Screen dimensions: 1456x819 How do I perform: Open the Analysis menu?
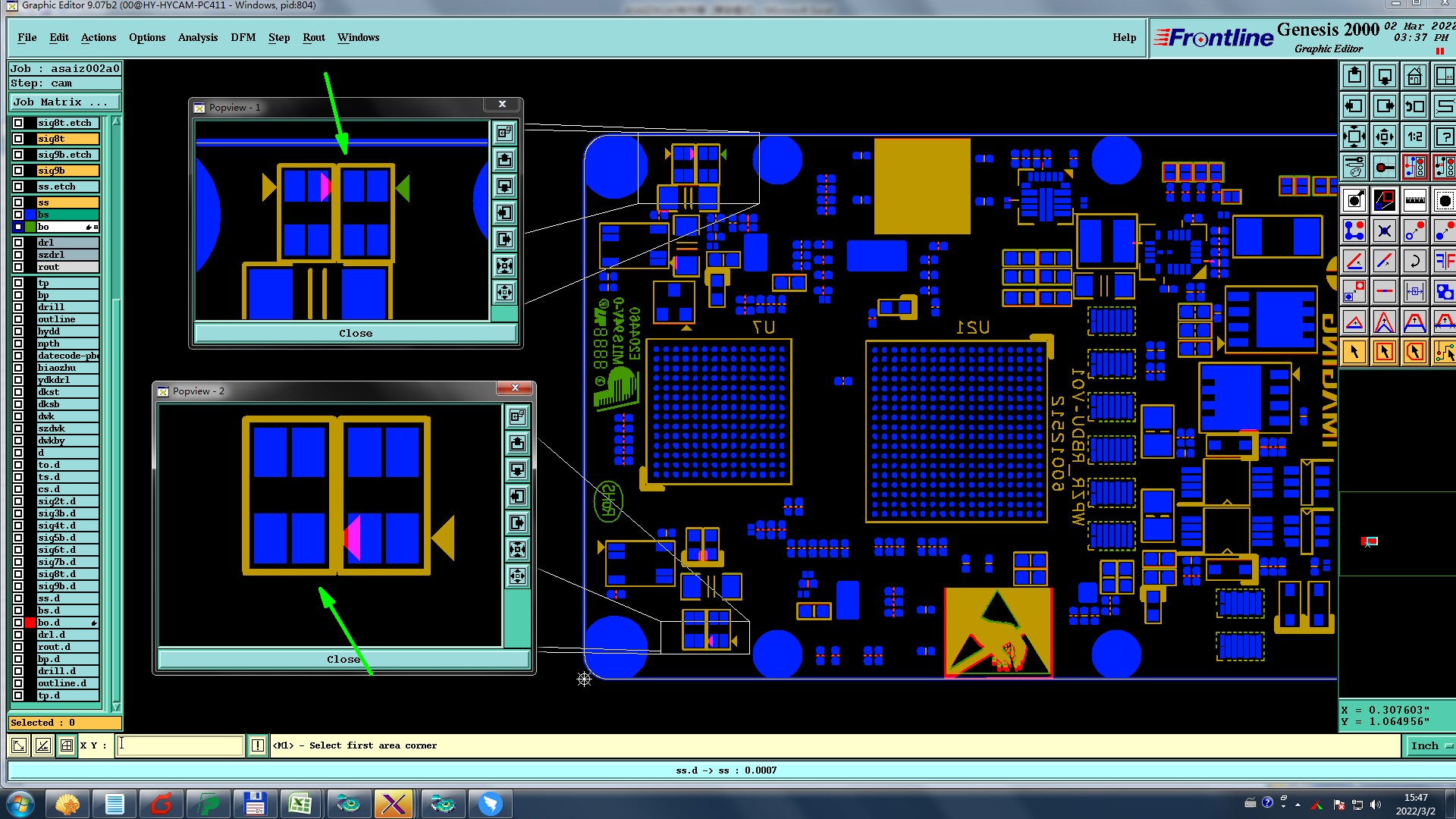coord(197,37)
